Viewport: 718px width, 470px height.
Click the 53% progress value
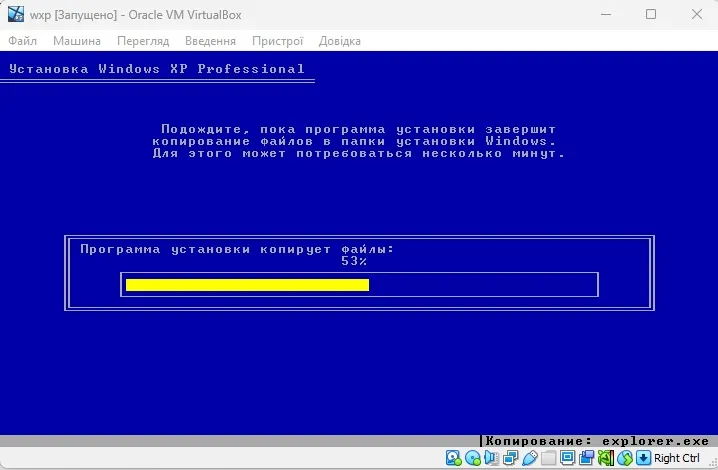[x=354, y=261]
